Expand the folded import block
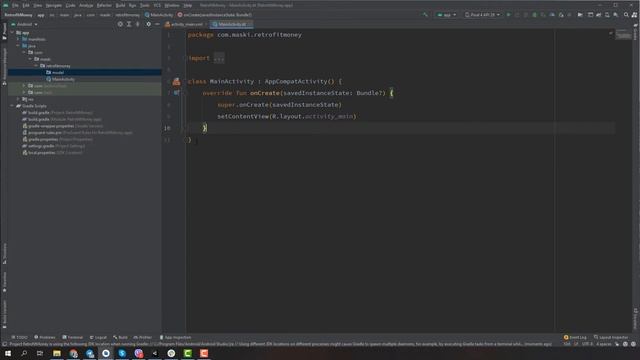Screen dimensions: 640x360 click(219, 58)
